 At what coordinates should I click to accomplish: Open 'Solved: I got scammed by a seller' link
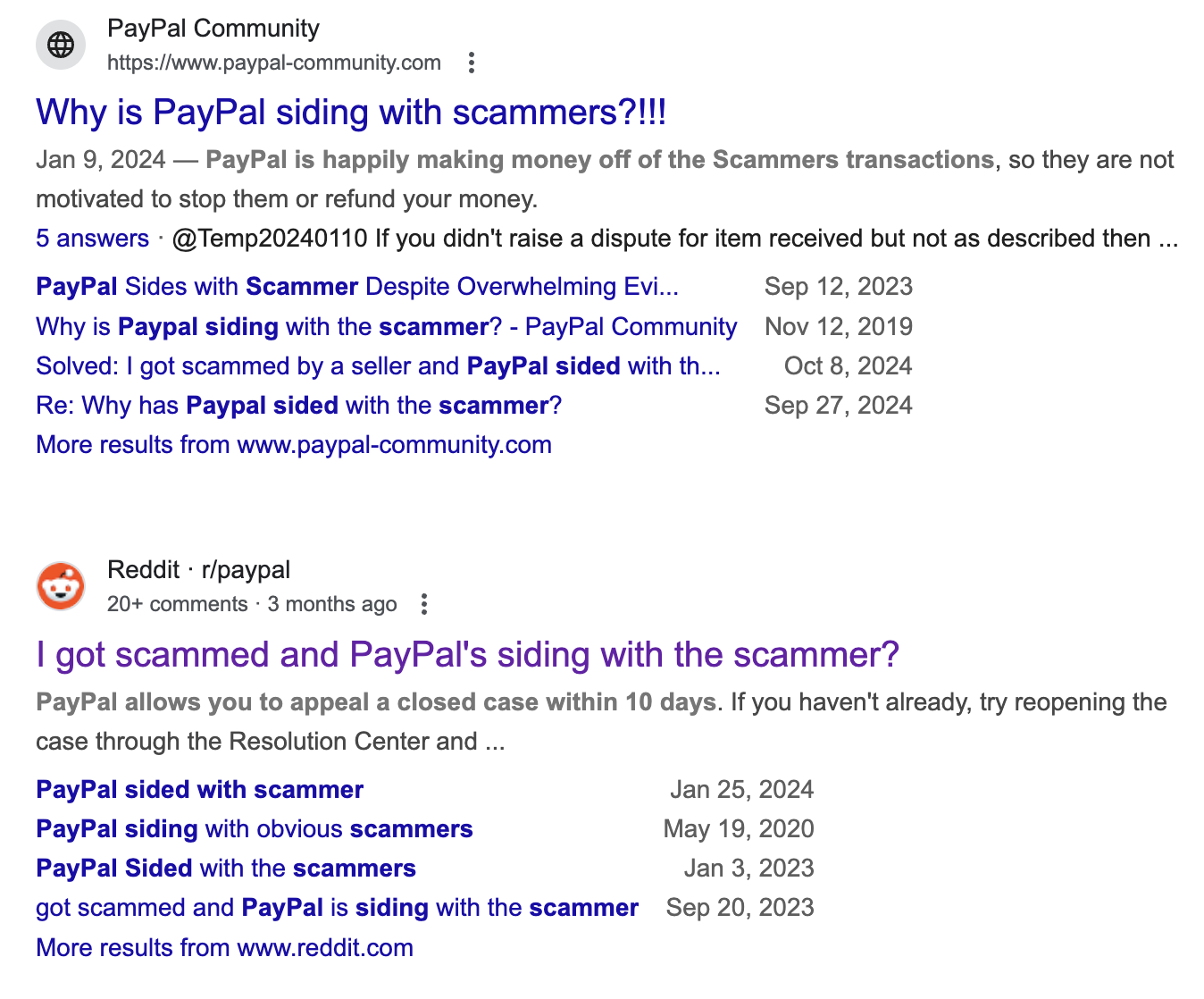[378, 365]
